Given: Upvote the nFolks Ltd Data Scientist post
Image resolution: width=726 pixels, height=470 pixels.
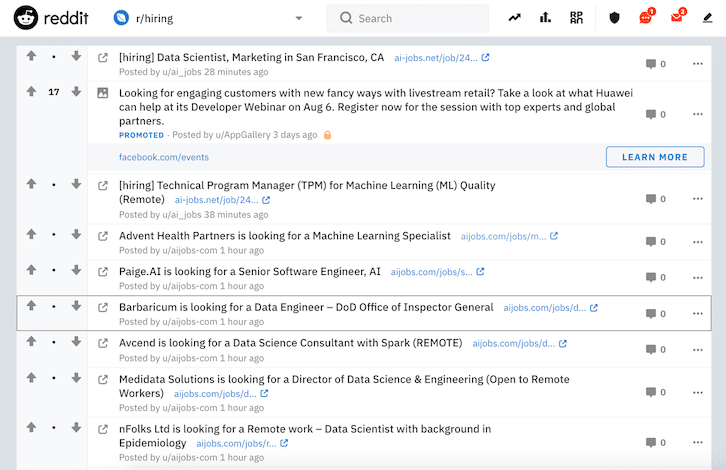Looking at the screenshot, I should click(31, 427).
